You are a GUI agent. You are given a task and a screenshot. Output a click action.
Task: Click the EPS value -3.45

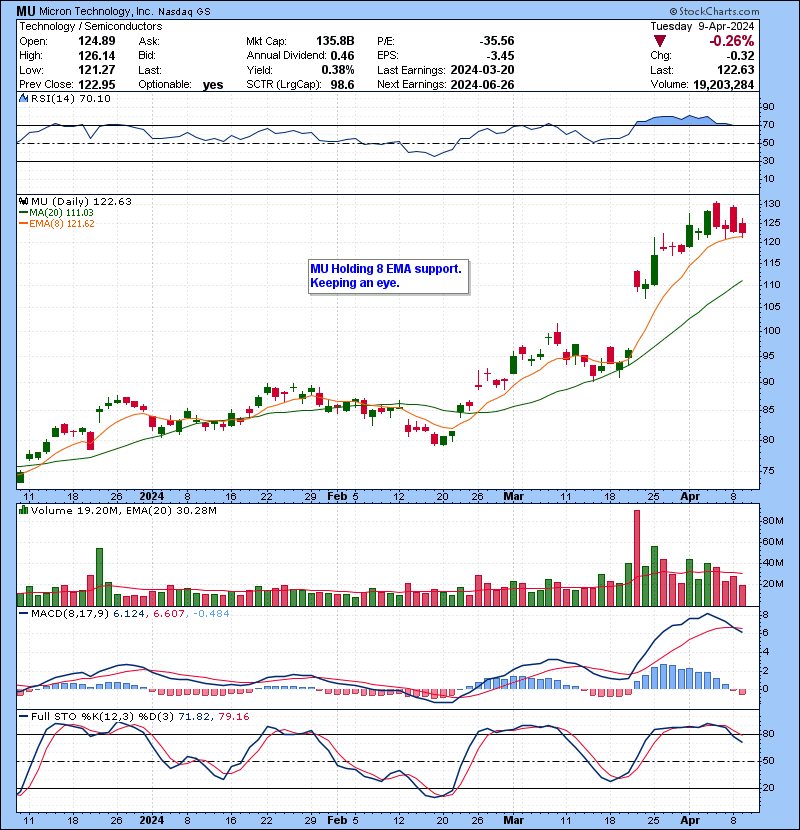pos(500,56)
